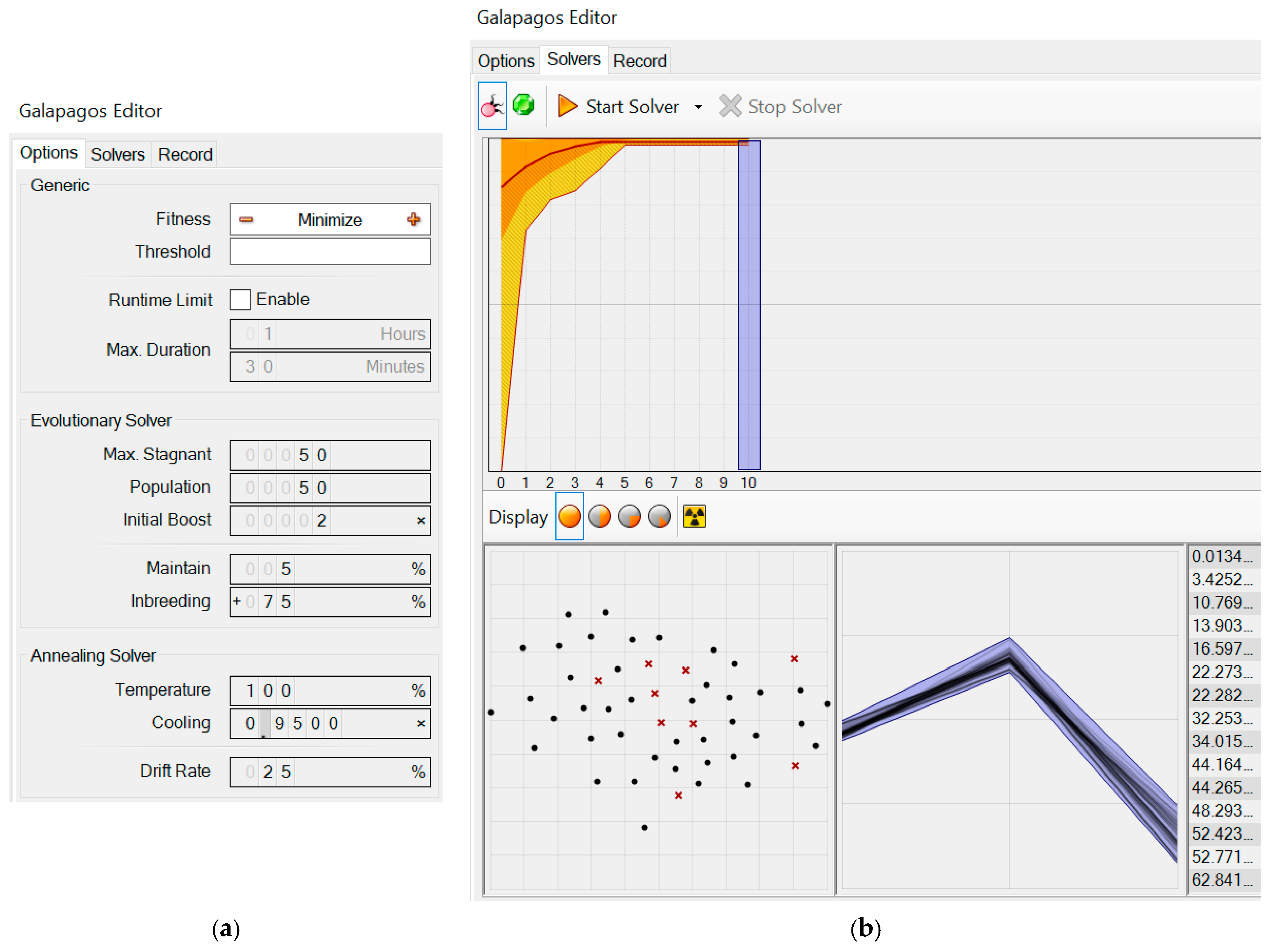Click the Stop Solver X icon
This screenshot has height=952, width=1273.
coord(730,106)
